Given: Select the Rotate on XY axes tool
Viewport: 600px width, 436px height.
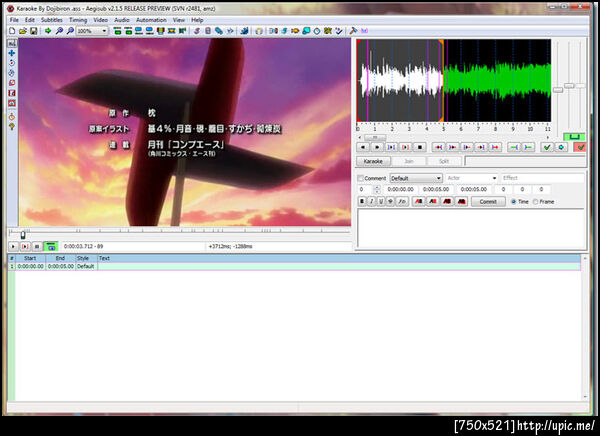Looking at the screenshot, I should 12,73.
